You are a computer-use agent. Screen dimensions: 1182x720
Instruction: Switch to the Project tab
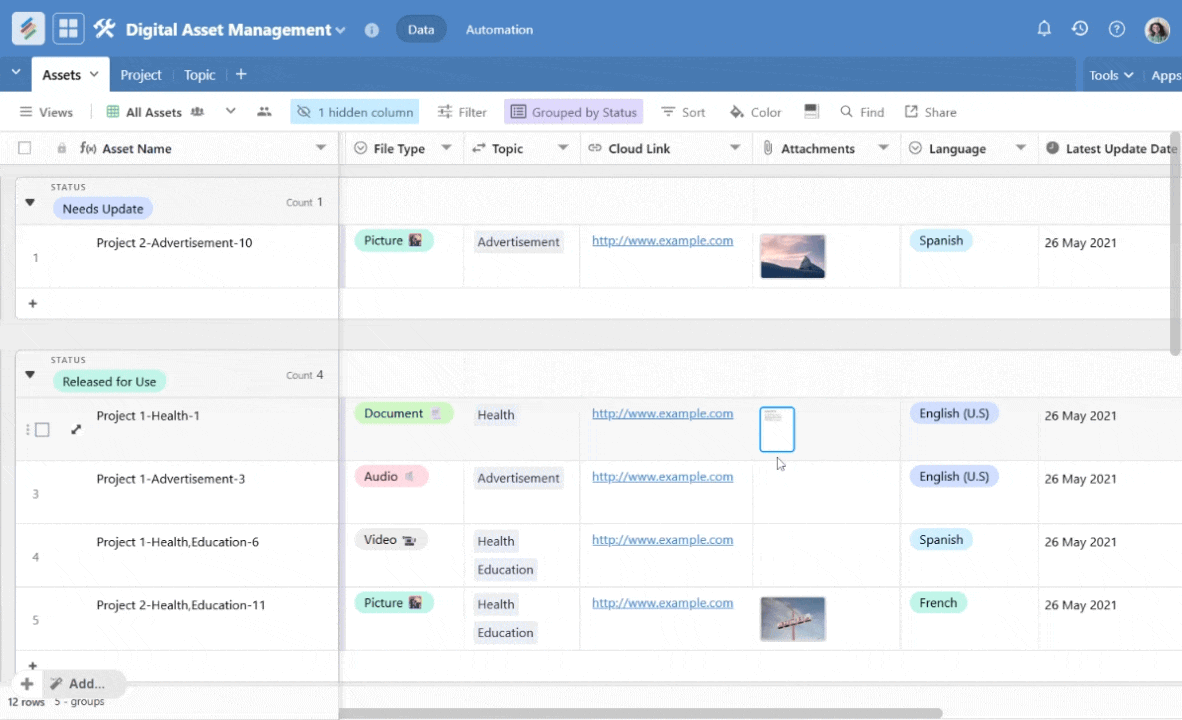click(141, 75)
